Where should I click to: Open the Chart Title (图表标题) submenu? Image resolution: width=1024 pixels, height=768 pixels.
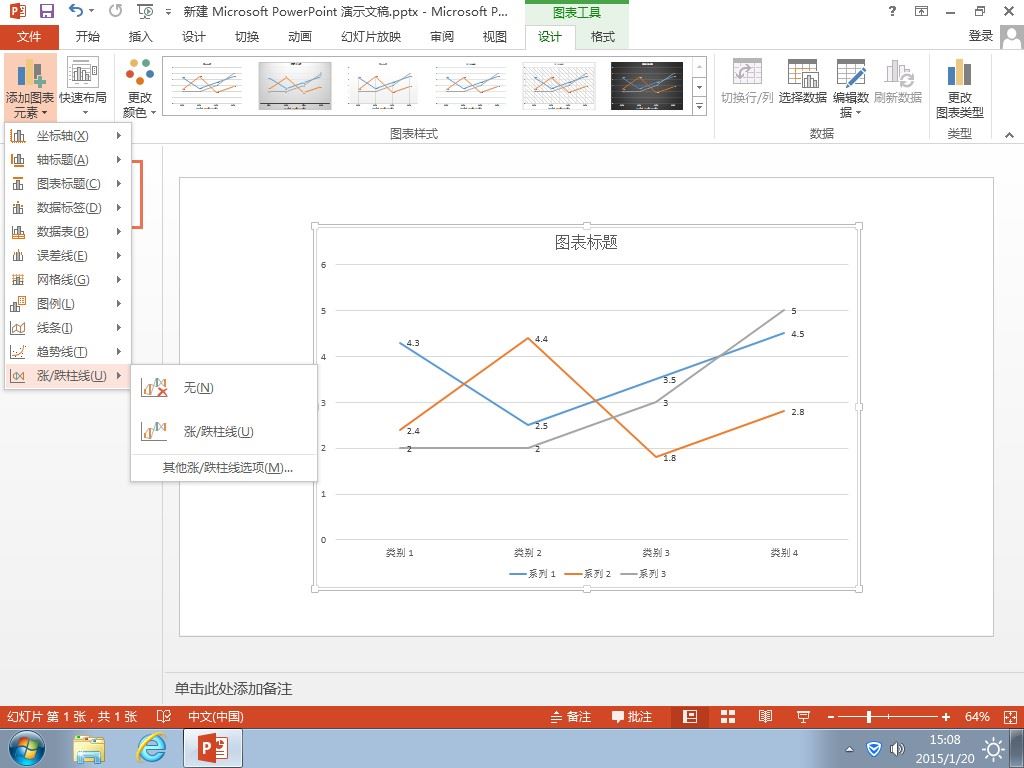[67, 184]
